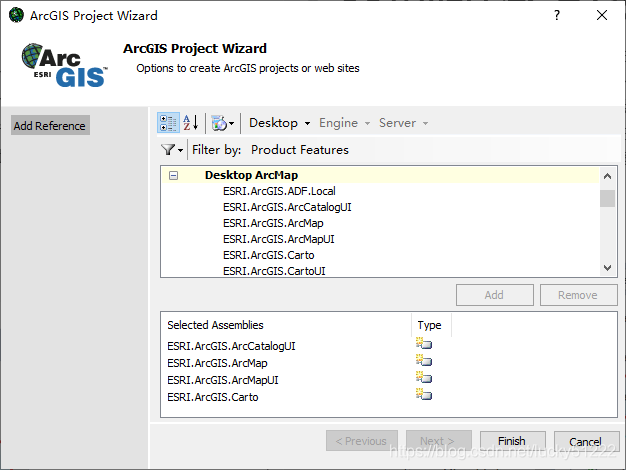Image resolution: width=626 pixels, height=470 pixels.
Task: Click the assembly list scroll up arrow
Action: click(608, 176)
